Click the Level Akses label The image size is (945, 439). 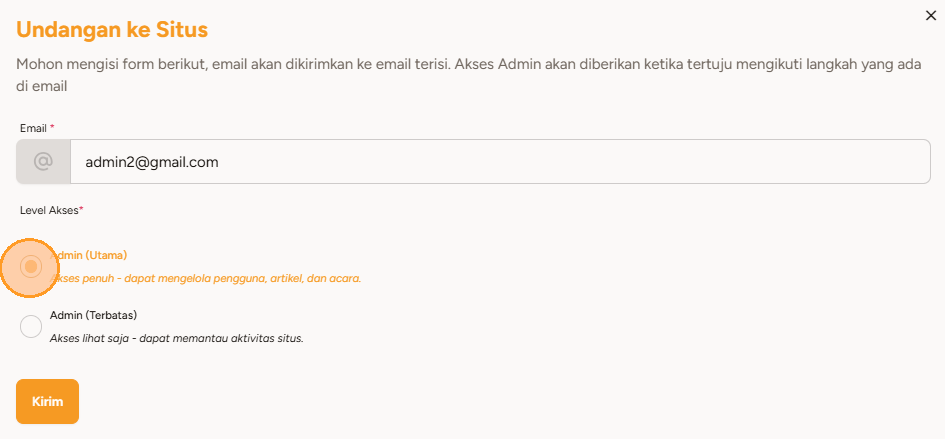pos(48,210)
